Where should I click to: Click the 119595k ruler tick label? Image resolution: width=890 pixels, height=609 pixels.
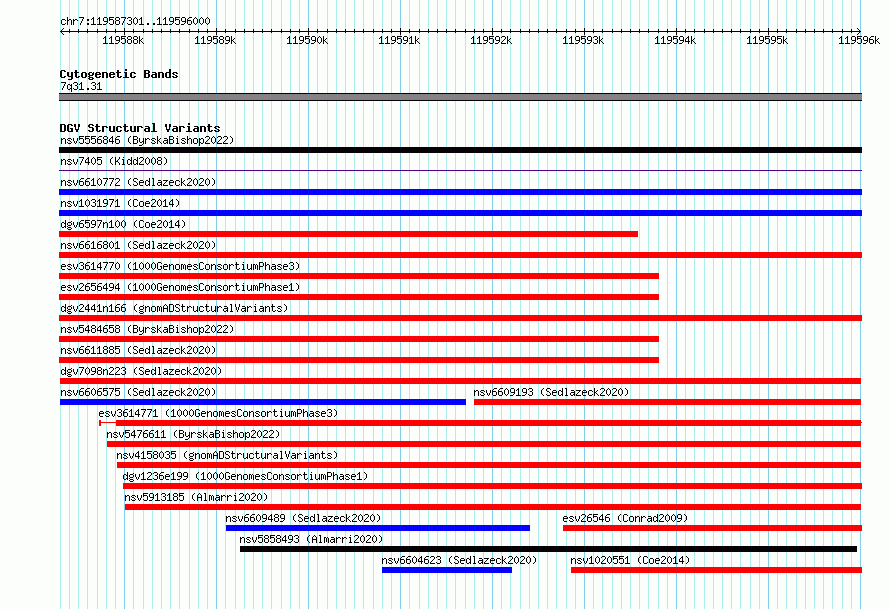point(767,40)
